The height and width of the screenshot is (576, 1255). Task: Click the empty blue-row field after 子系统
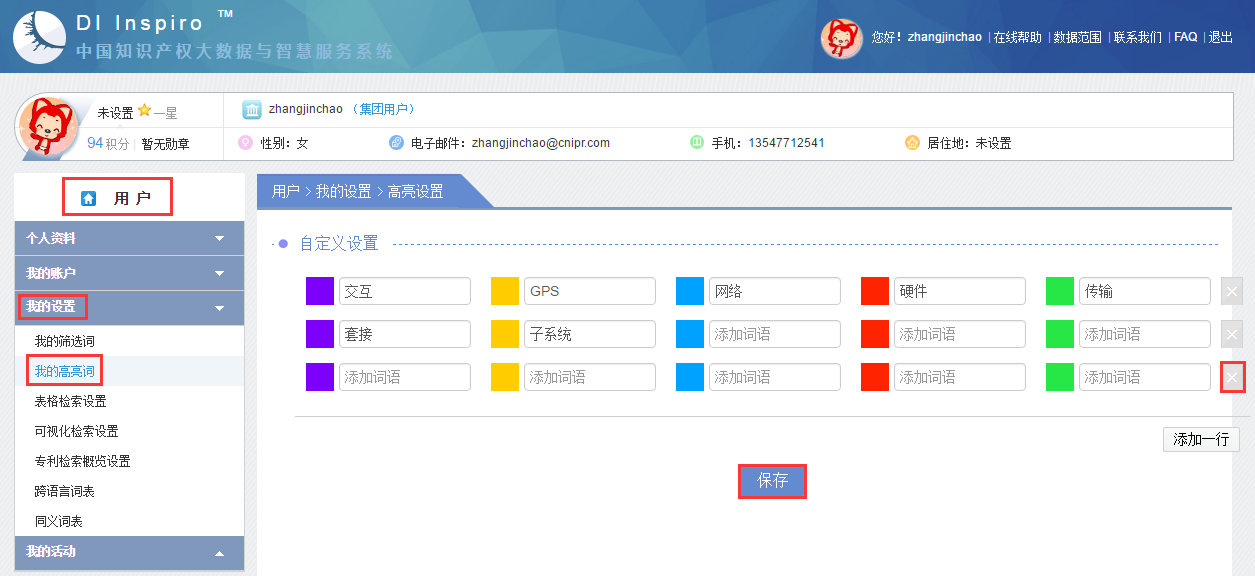tap(774, 334)
